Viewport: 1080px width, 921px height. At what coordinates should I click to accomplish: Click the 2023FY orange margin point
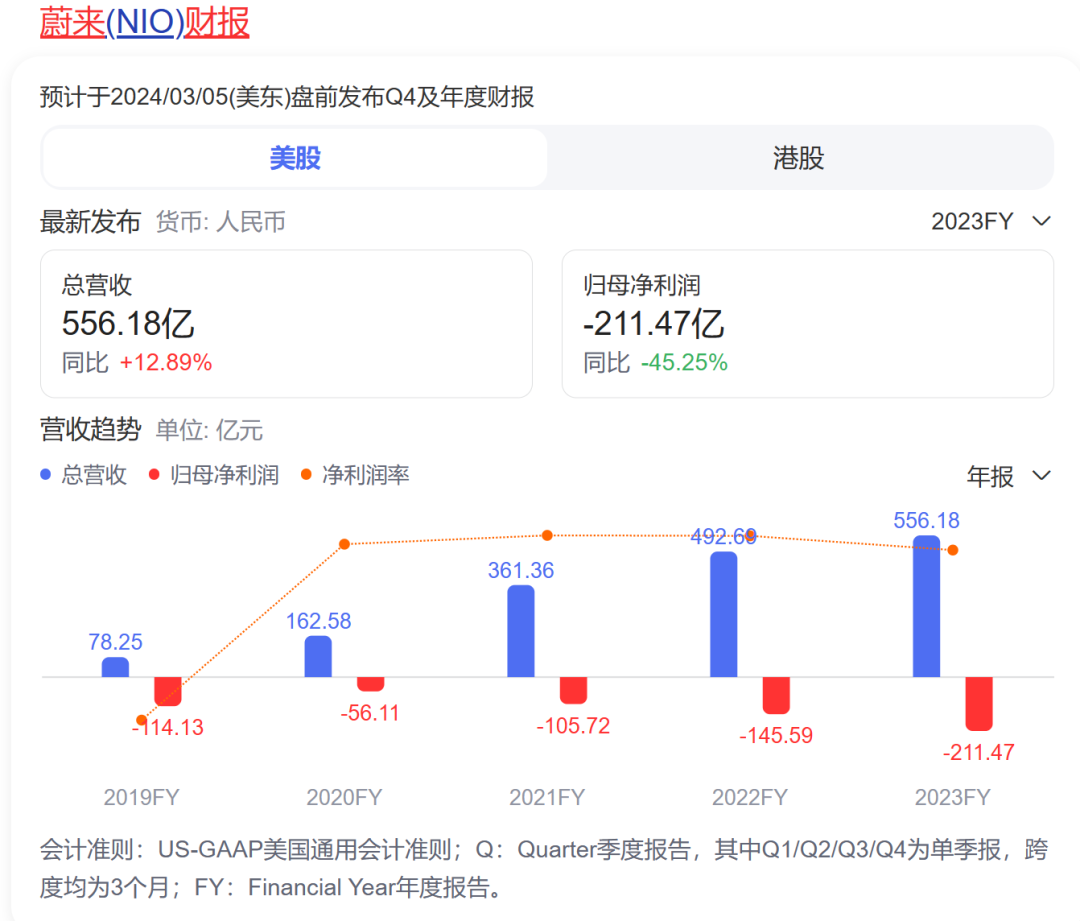point(953,550)
